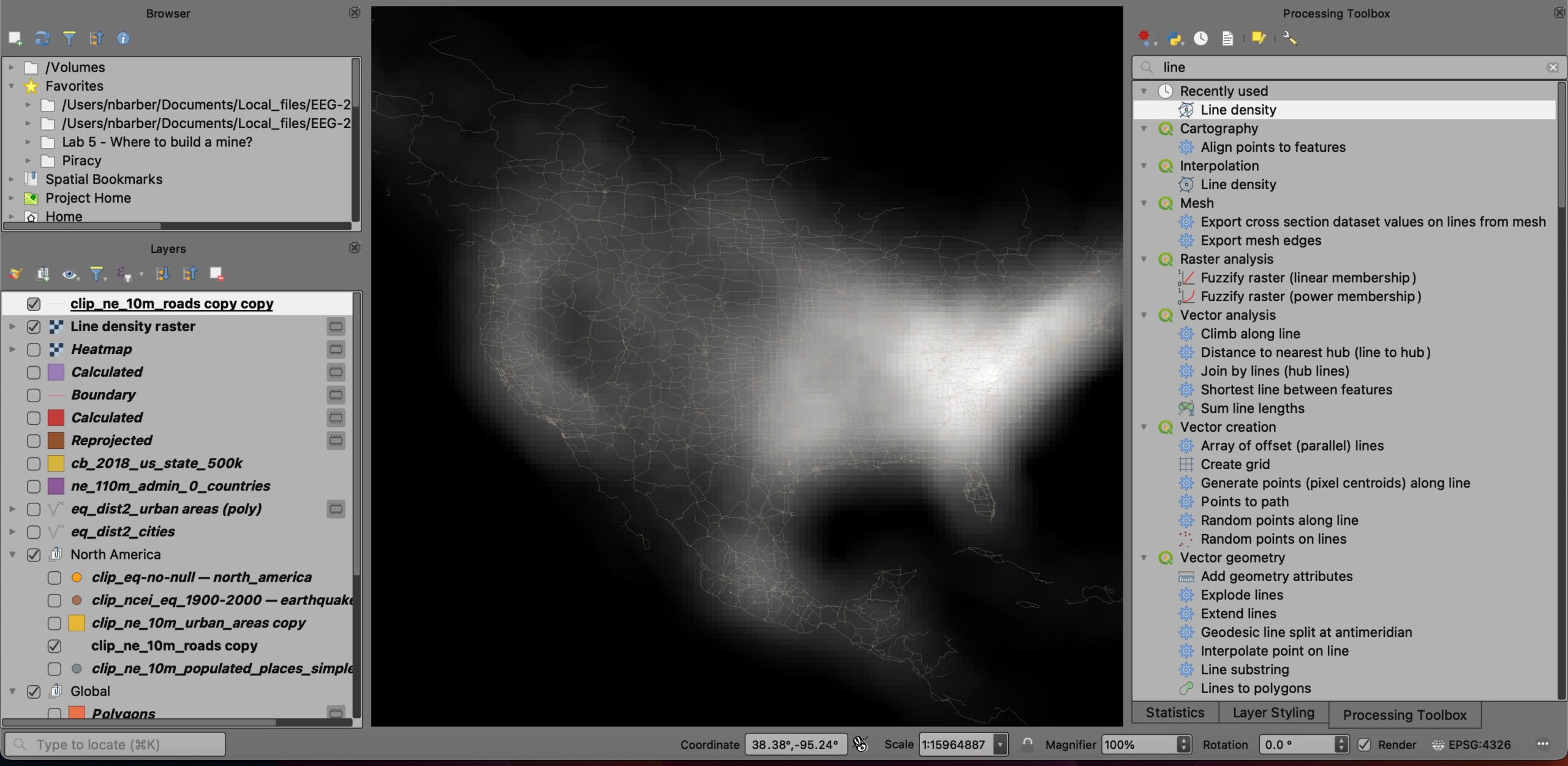Open Processing options wrench icon

coord(1289,39)
